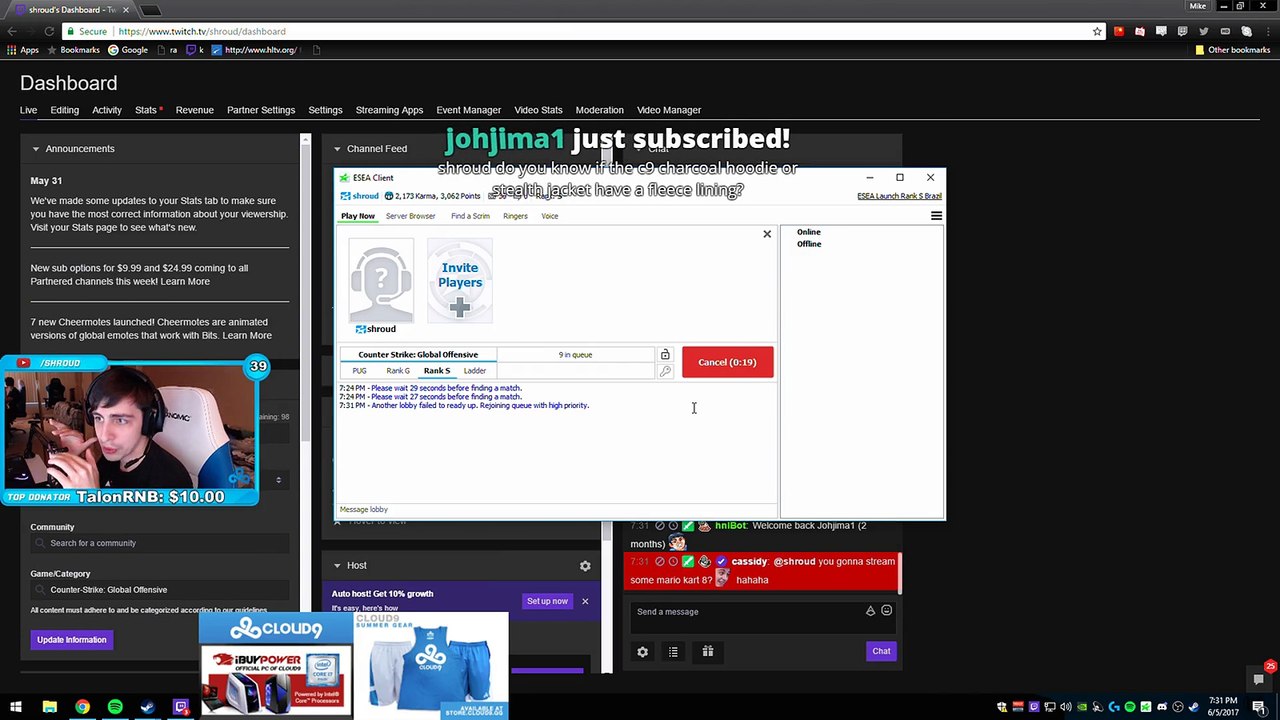
Task: Open the ESEA client hamburger menu
Action: [936, 216]
